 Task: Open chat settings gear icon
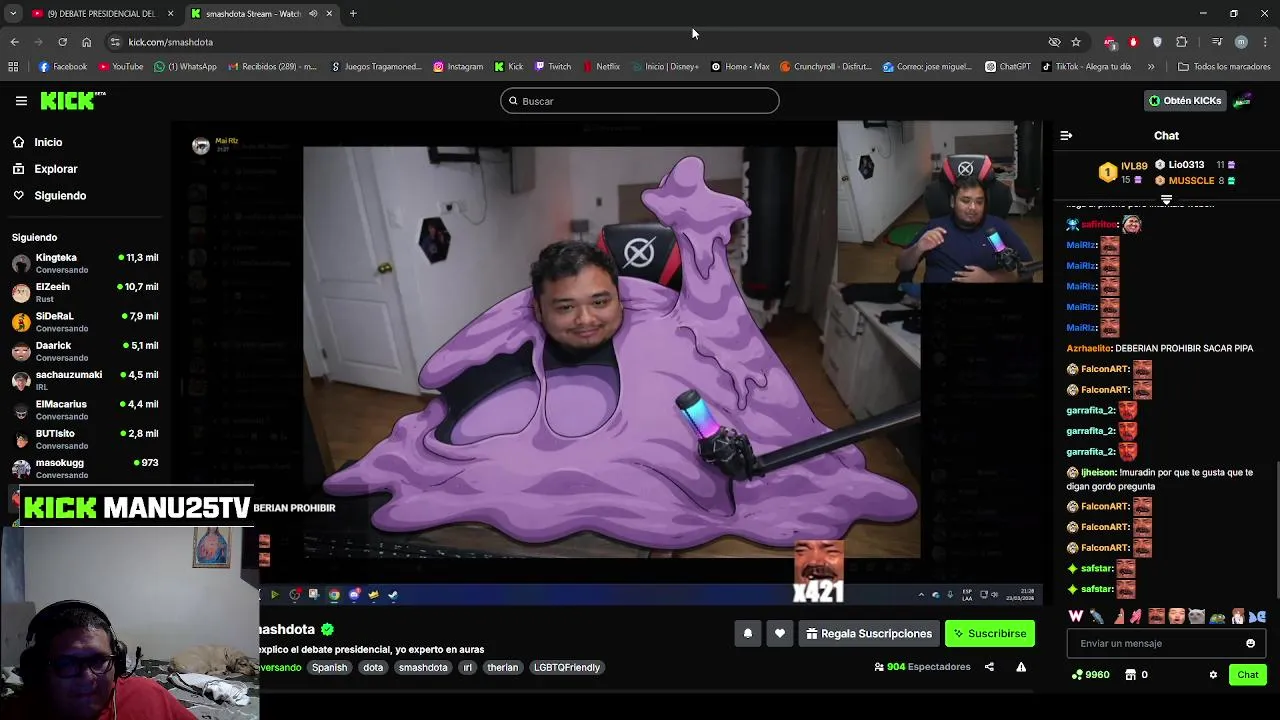[1213, 675]
